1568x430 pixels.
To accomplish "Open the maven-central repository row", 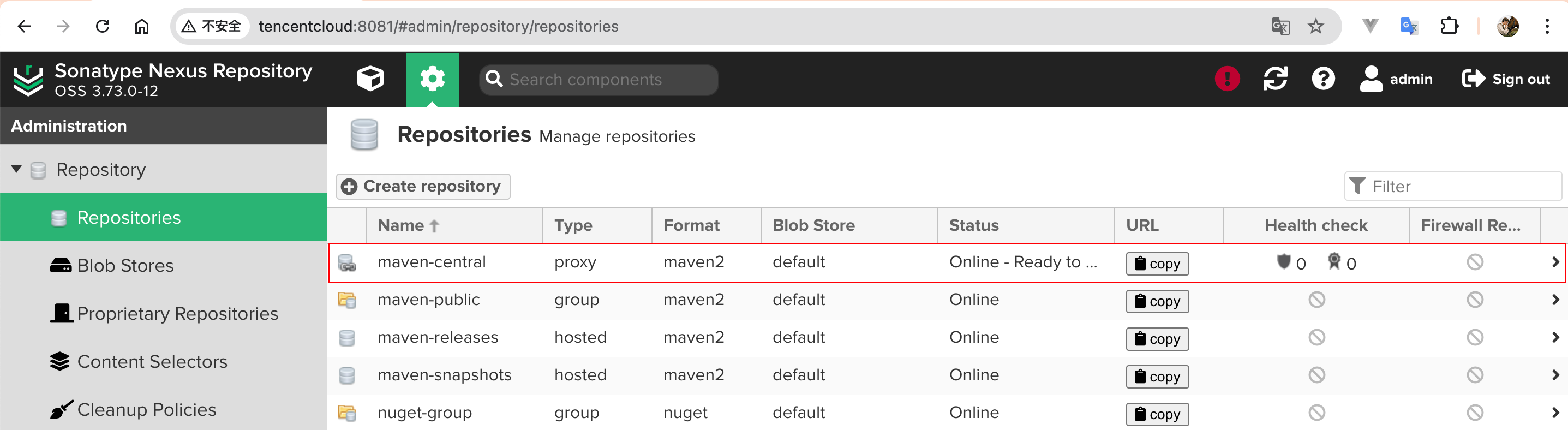I will click(947, 263).
